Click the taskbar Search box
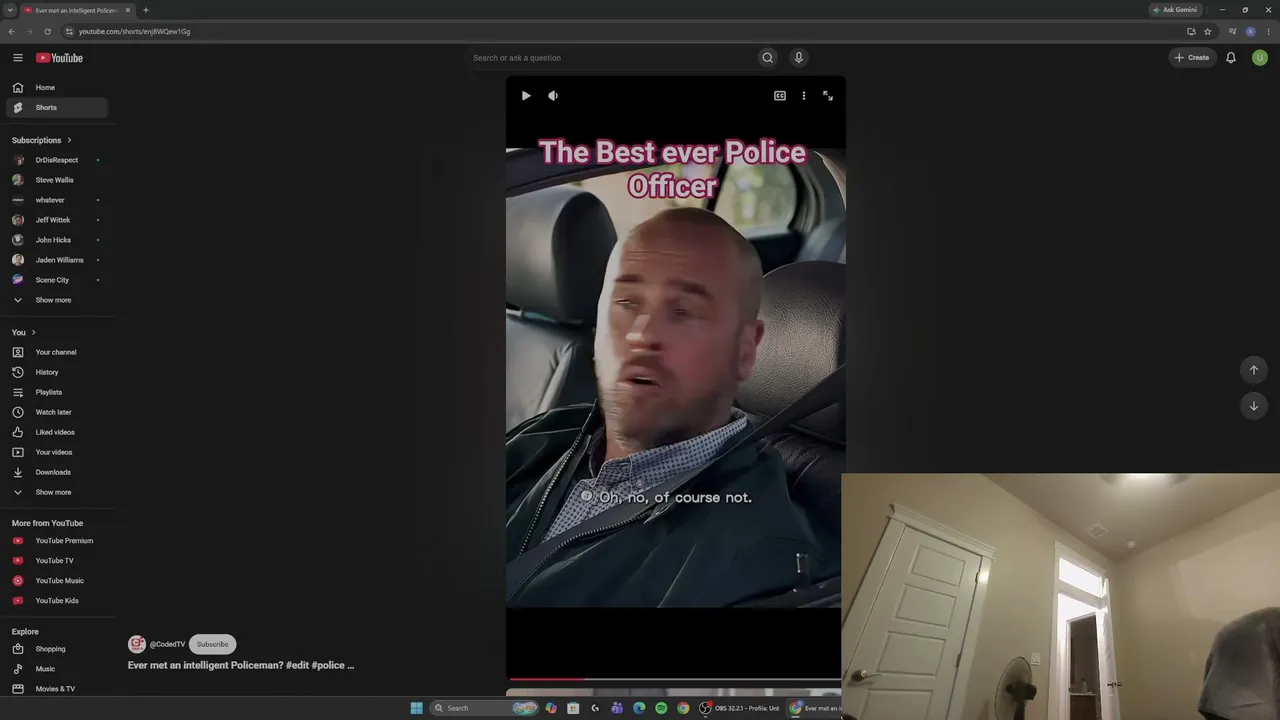Viewport: 1280px width, 720px height. pyautogui.click(x=484, y=708)
